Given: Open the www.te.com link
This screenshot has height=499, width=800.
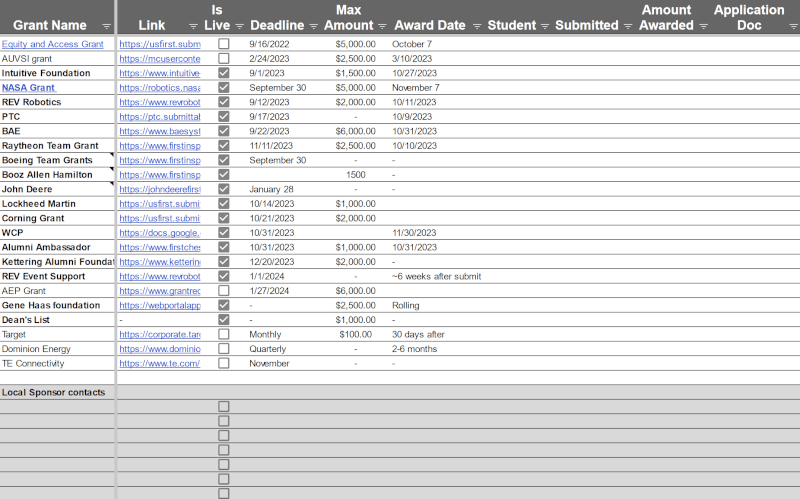Looking at the screenshot, I should point(160,363).
